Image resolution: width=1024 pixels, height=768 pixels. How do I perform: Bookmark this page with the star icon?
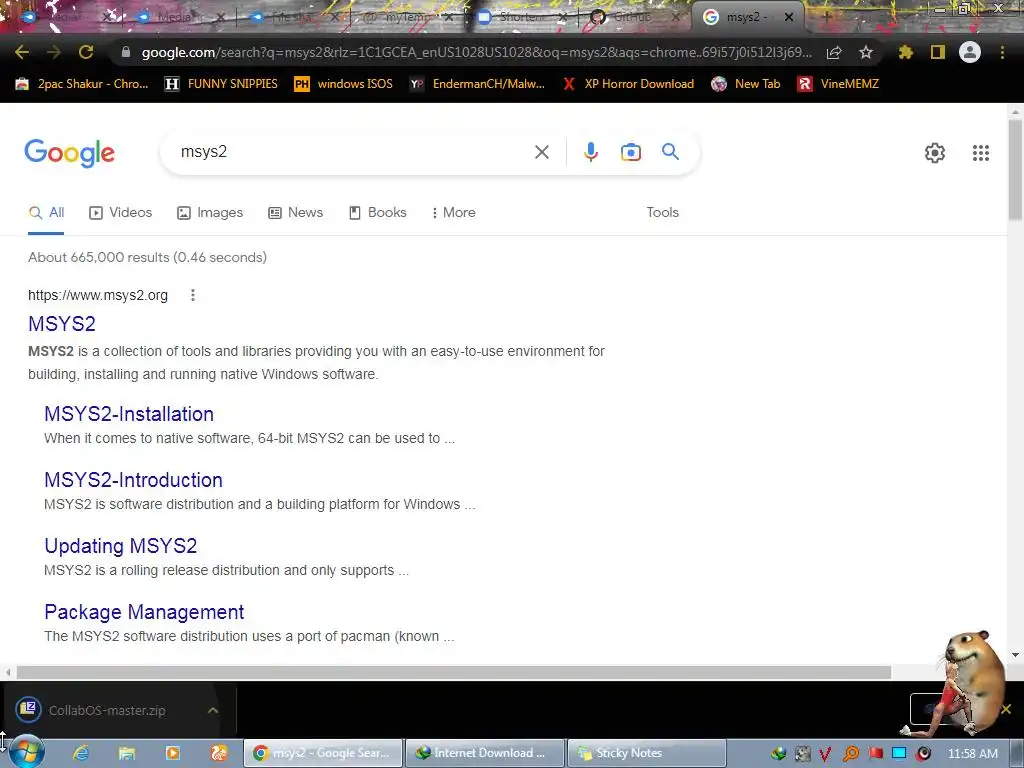[x=866, y=52]
